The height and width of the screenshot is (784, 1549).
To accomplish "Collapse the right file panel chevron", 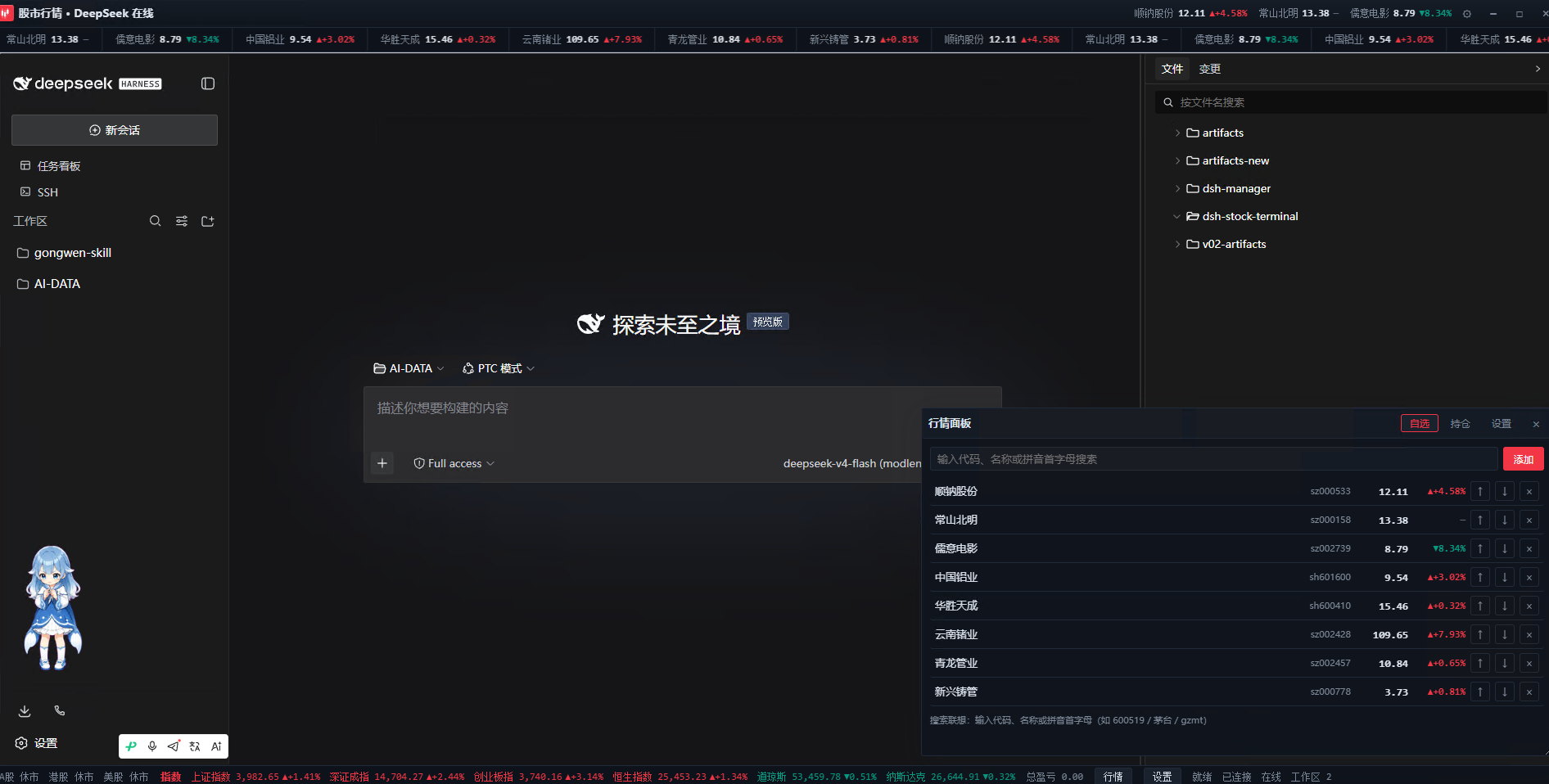I will pos(1538,69).
